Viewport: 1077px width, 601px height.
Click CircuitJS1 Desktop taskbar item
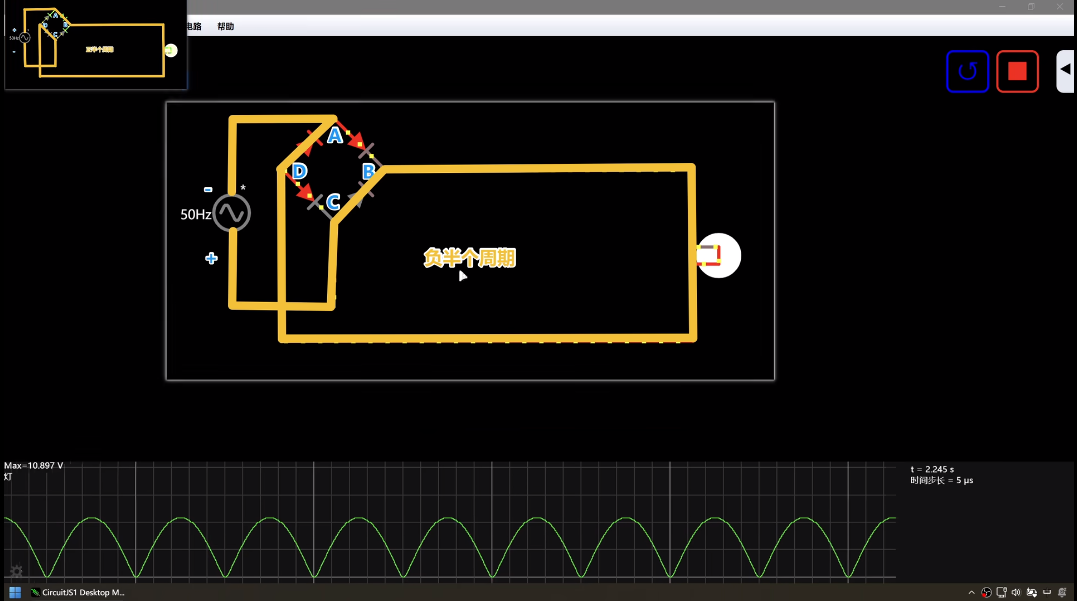pyautogui.click(x=78, y=592)
